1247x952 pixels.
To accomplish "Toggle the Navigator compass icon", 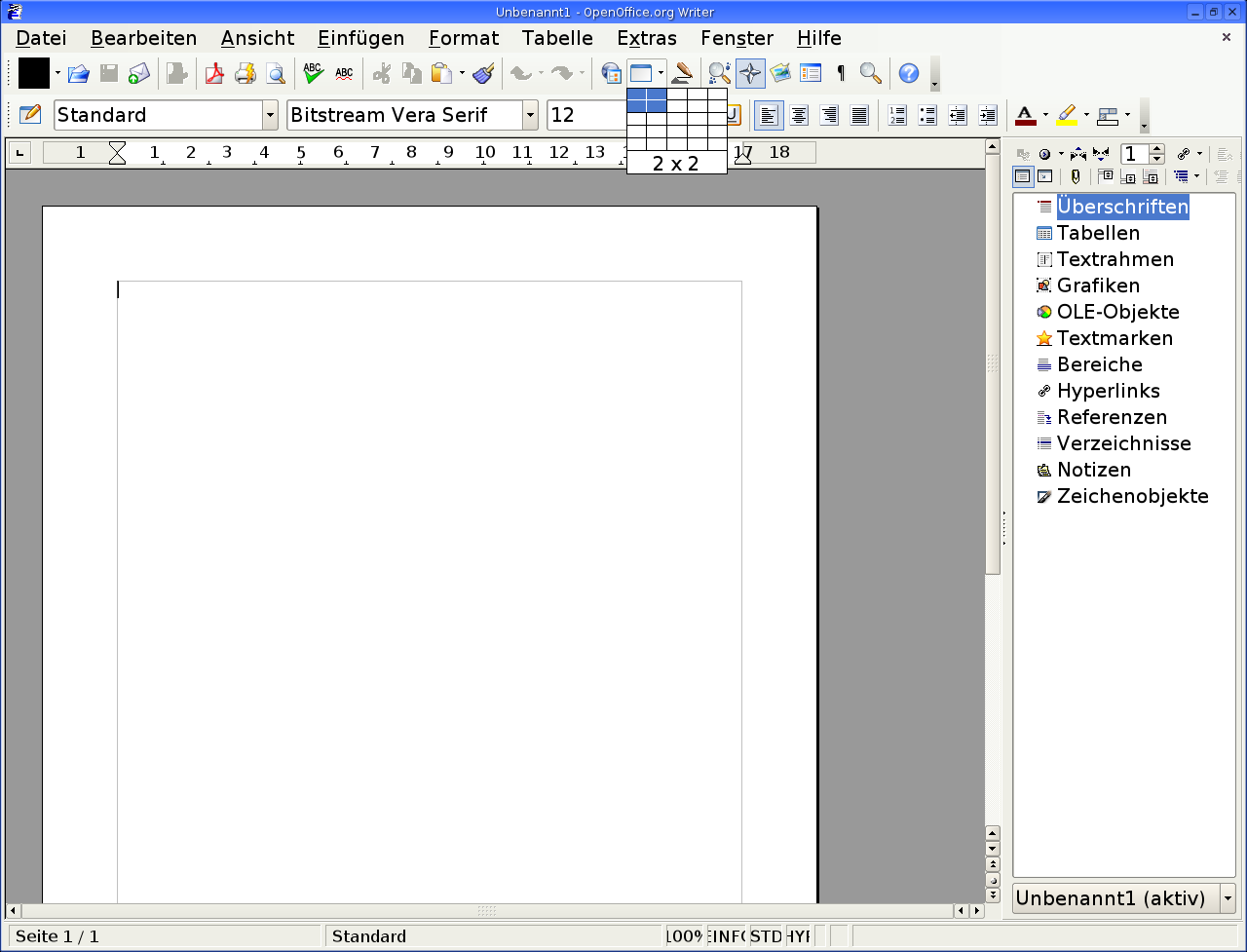I will point(750,73).
